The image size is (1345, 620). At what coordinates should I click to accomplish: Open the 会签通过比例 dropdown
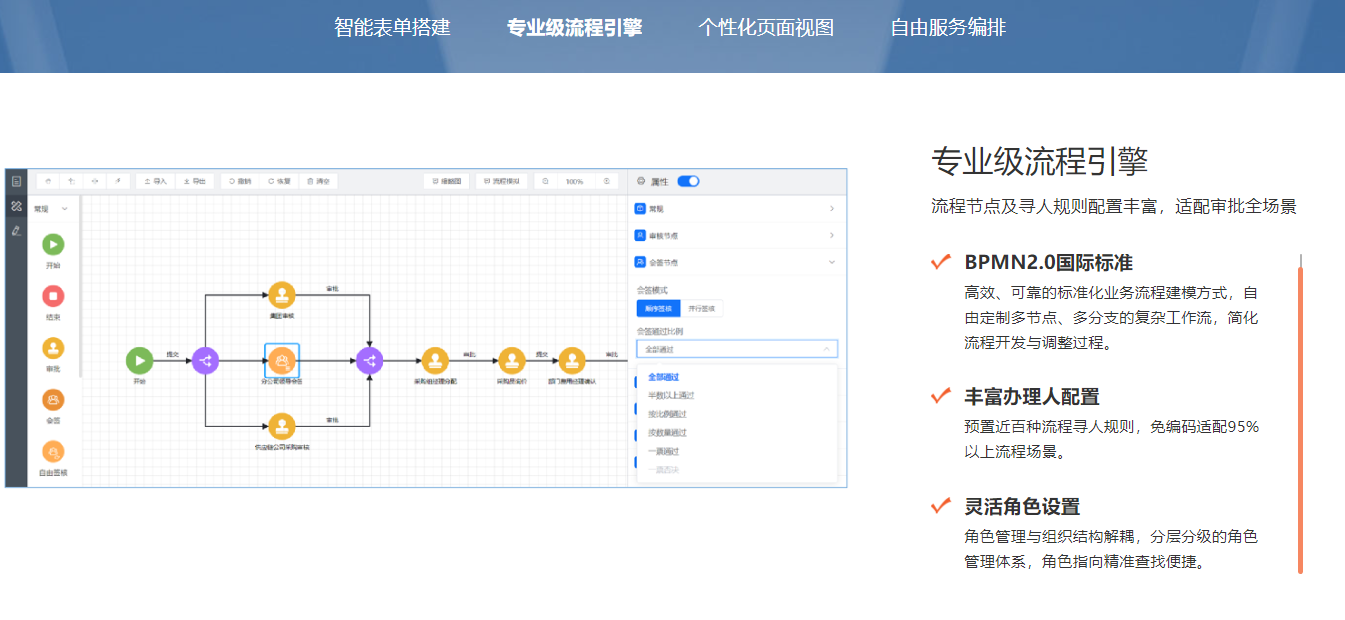736,349
